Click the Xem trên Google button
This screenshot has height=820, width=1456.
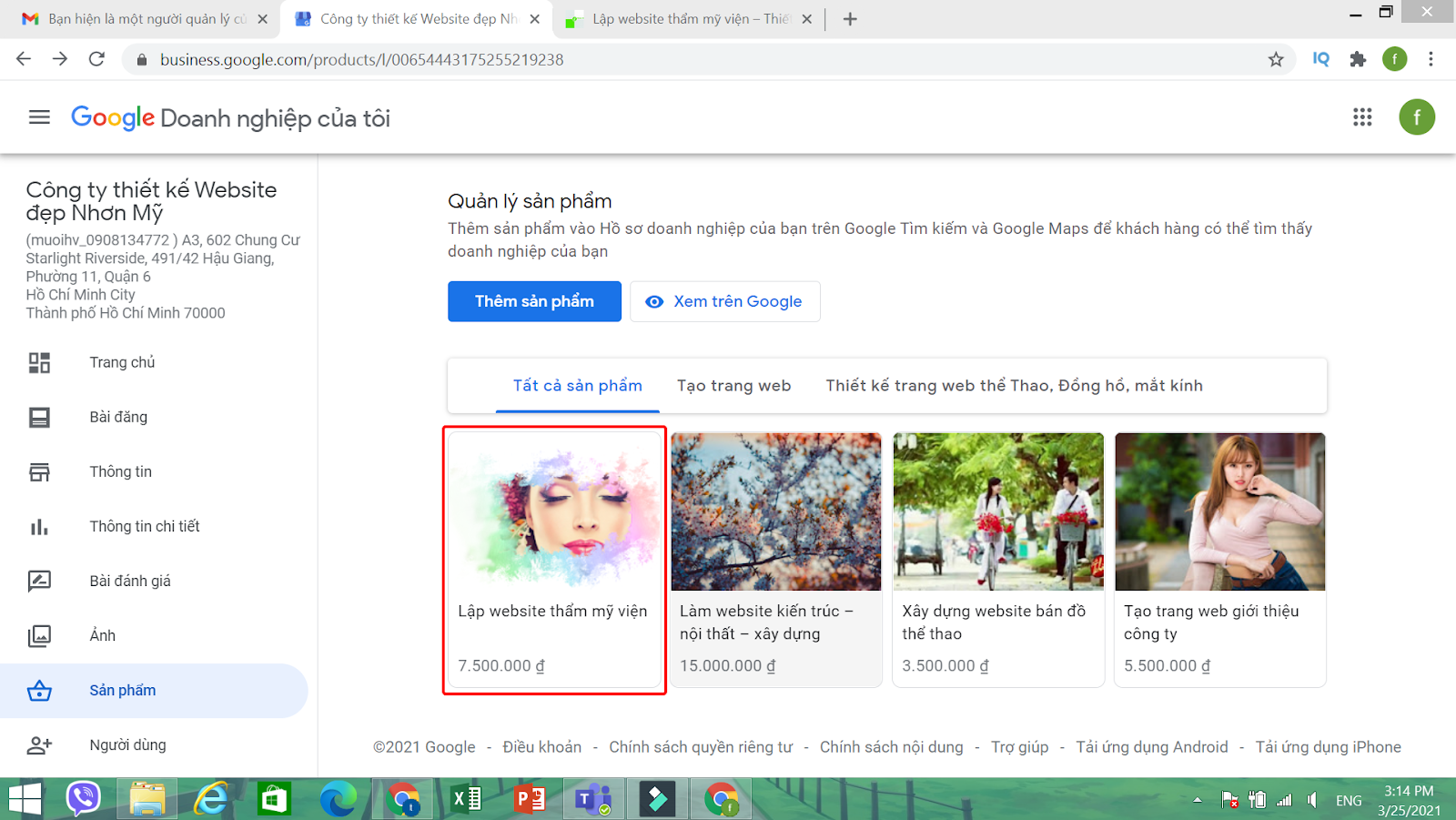[x=725, y=301]
